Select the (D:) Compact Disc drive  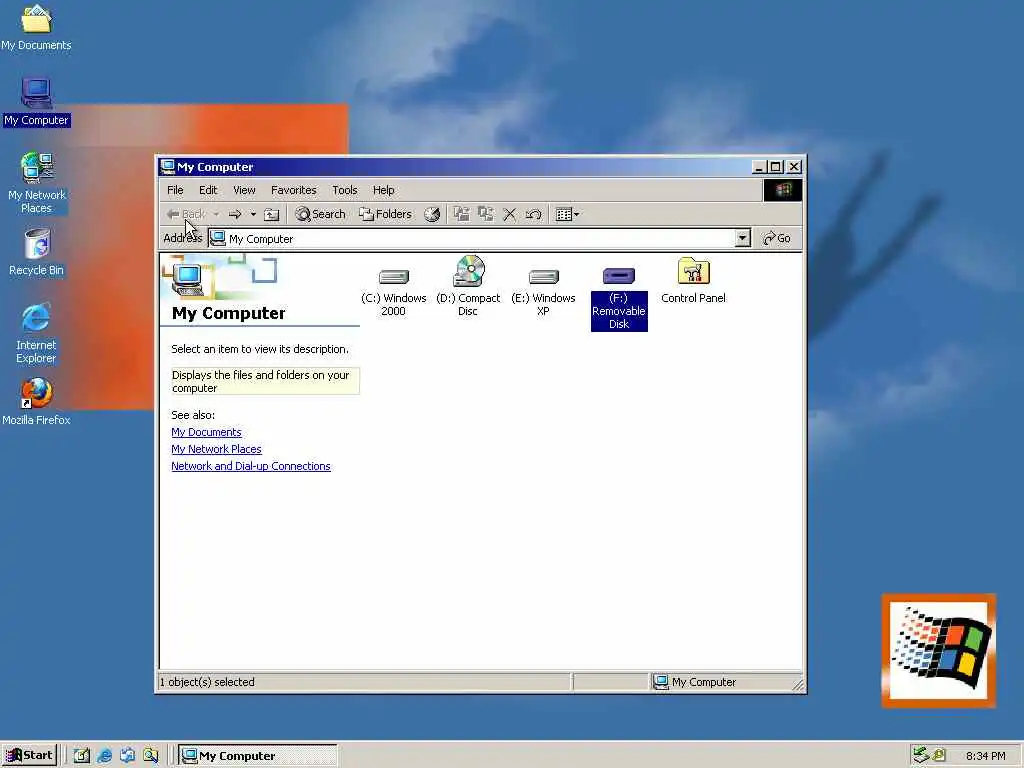pos(468,287)
